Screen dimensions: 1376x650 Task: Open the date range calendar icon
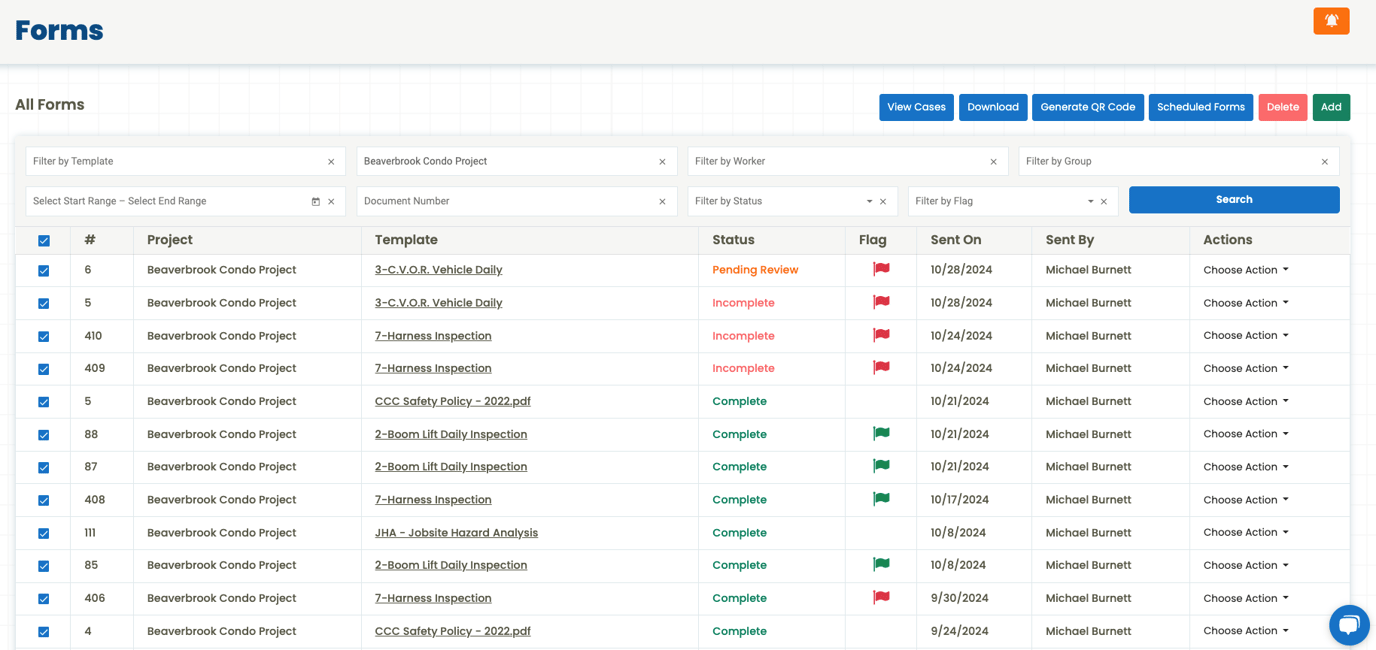[x=316, y=202]
